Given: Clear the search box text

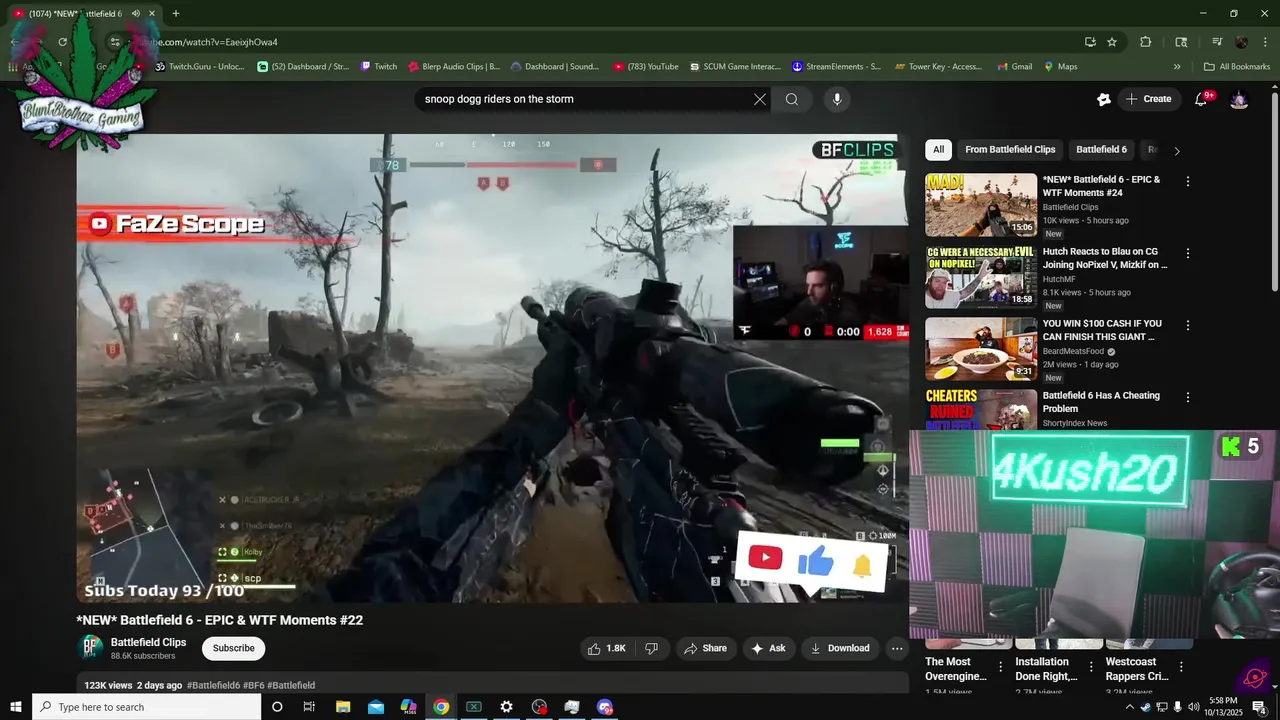Looking at the screenshot, I should (x=760, y=99).
